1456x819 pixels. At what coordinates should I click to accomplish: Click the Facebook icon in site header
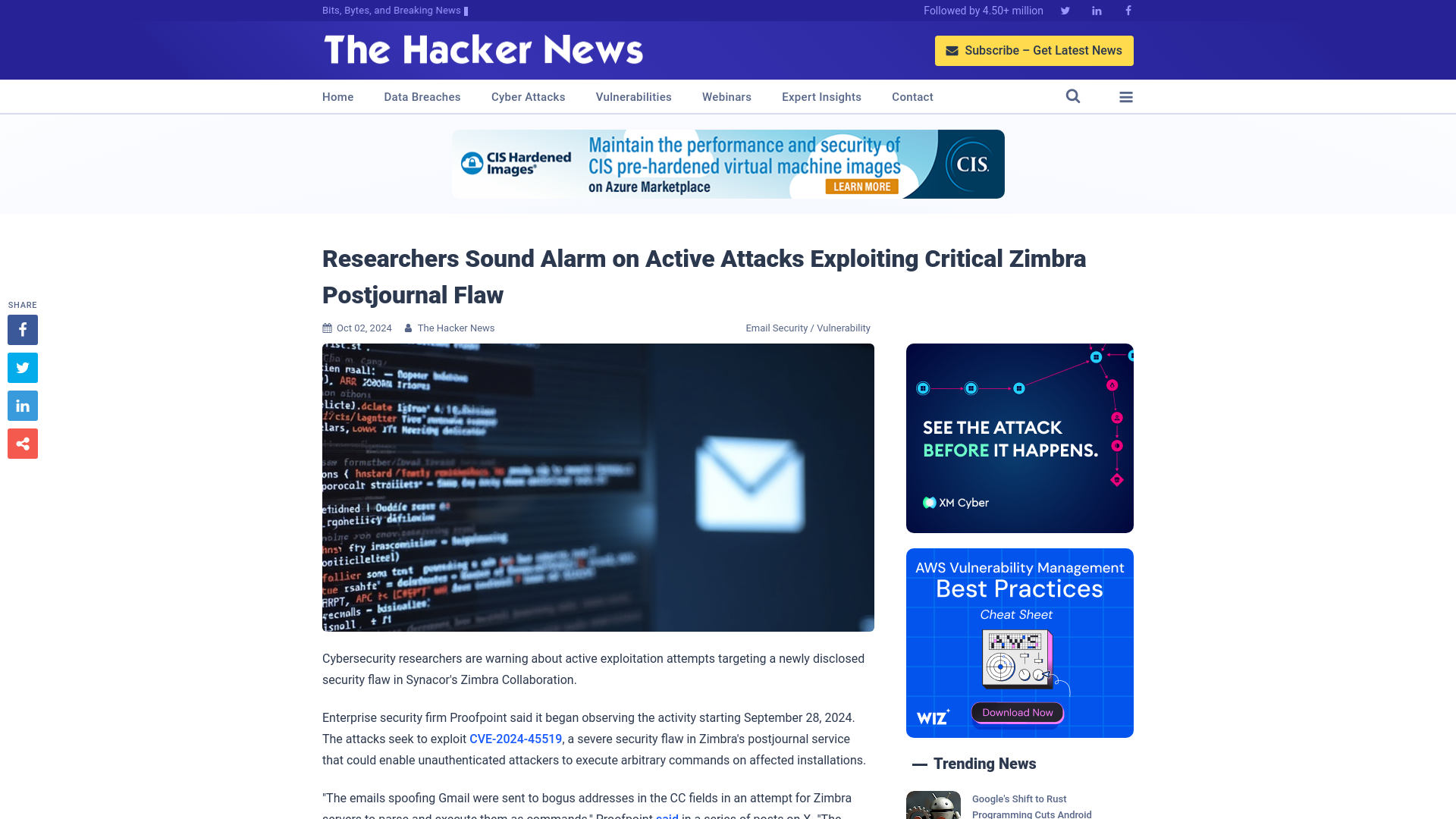coord(1128,10)
